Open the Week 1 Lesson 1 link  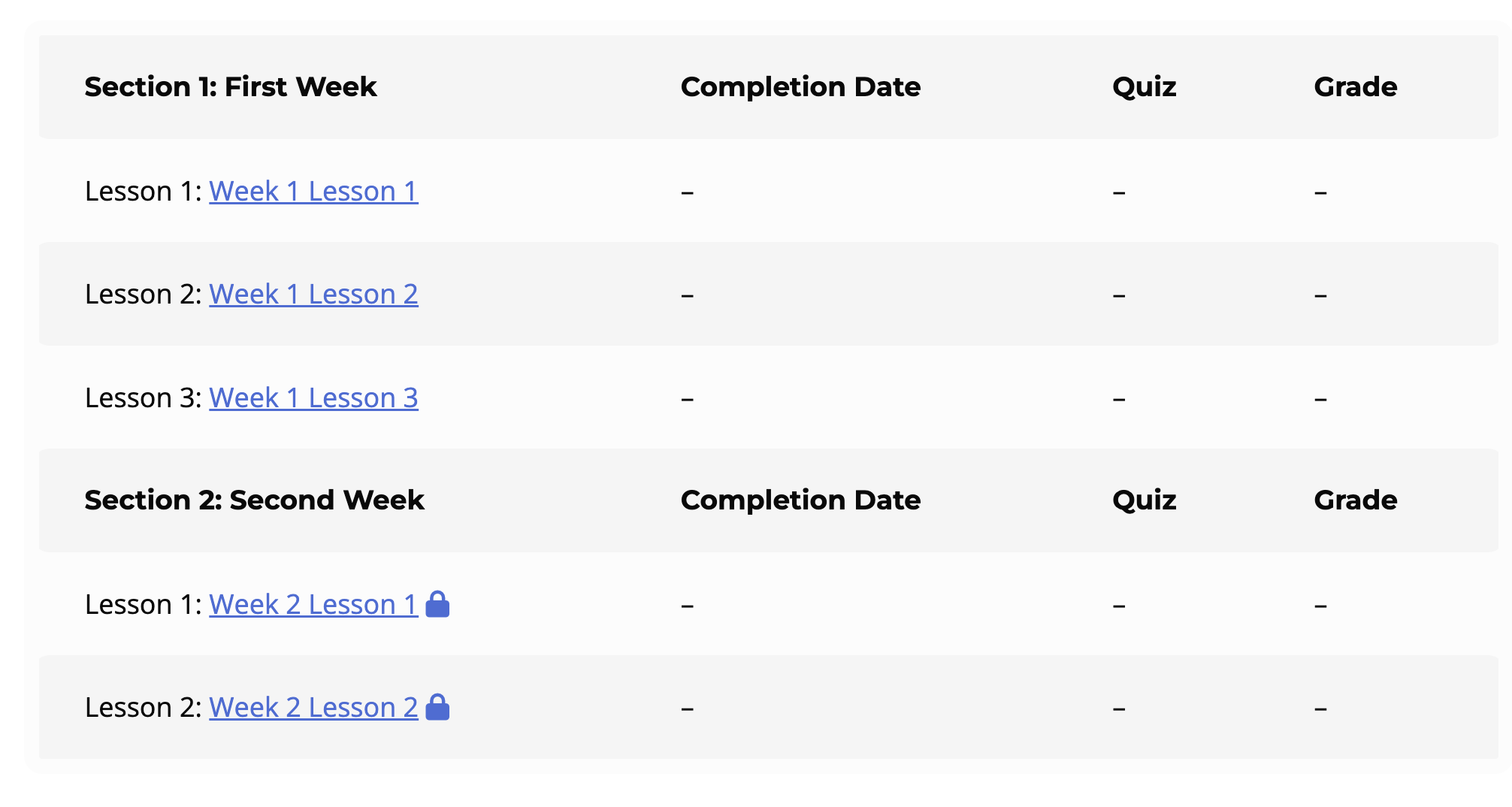click(313, 192)
